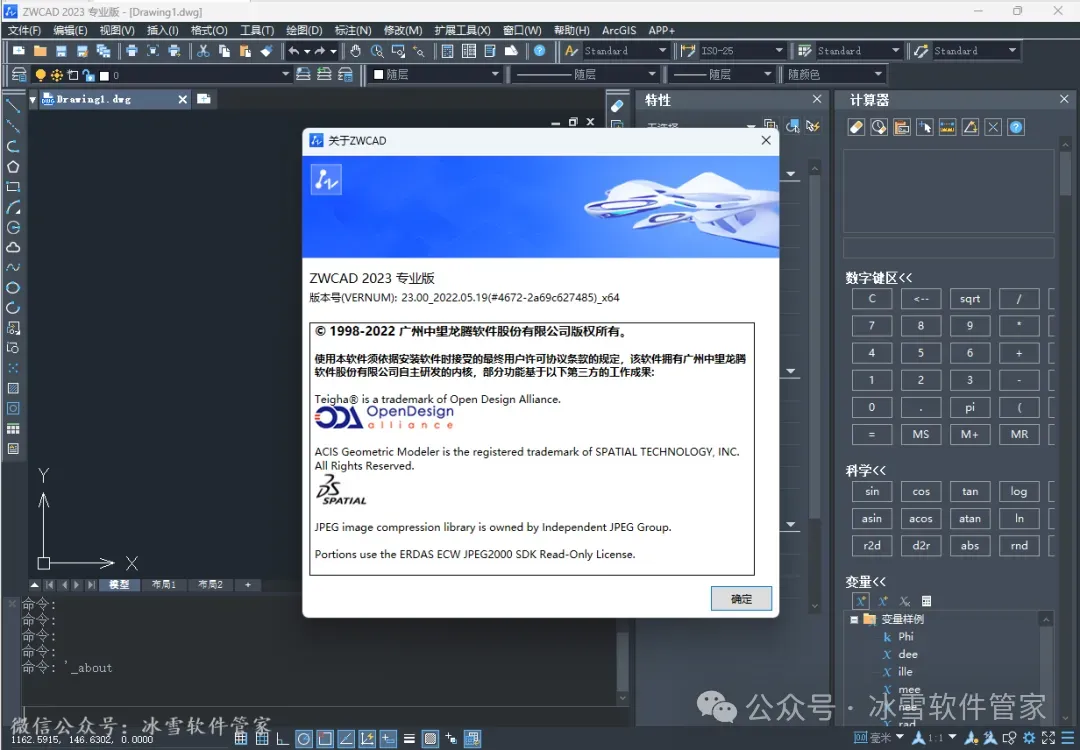Toggle Lineweight display in the status bar
Screen dimensions: 1080x750
coord(409,739)
